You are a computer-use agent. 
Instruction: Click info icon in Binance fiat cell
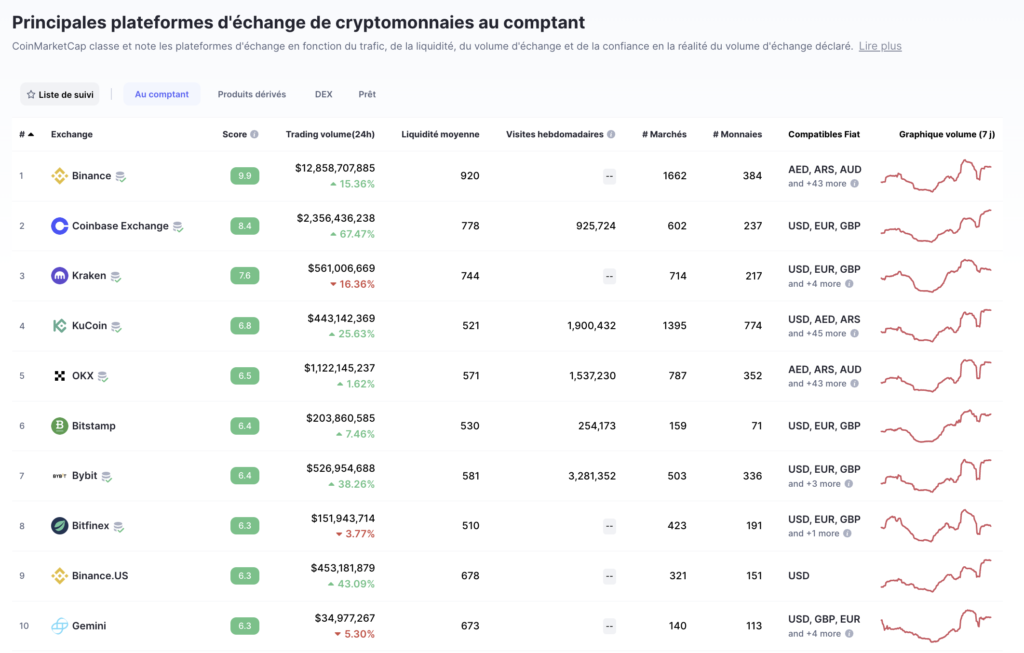[855, 183]
